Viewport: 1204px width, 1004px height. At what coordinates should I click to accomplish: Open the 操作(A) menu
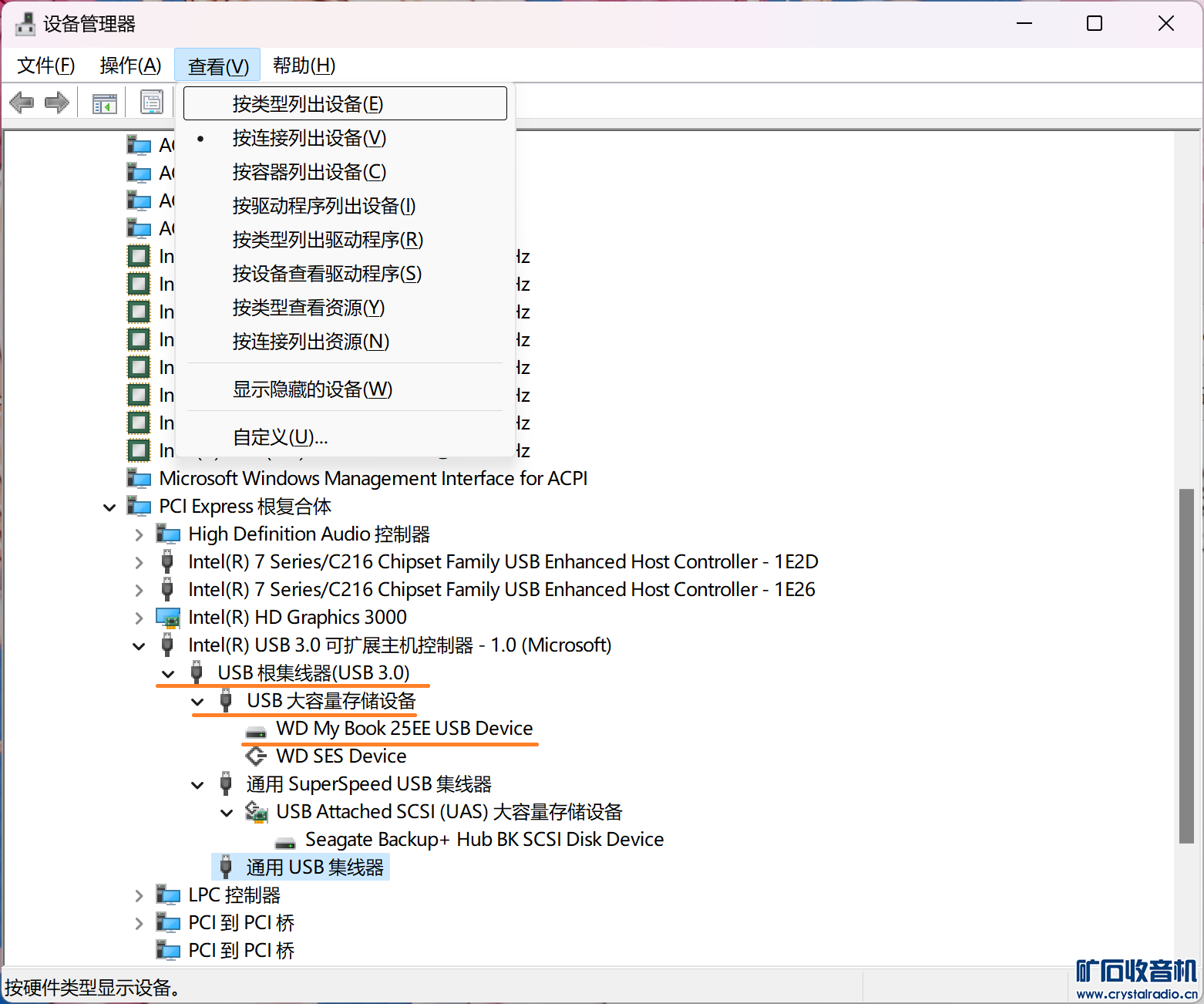[131, 66]
